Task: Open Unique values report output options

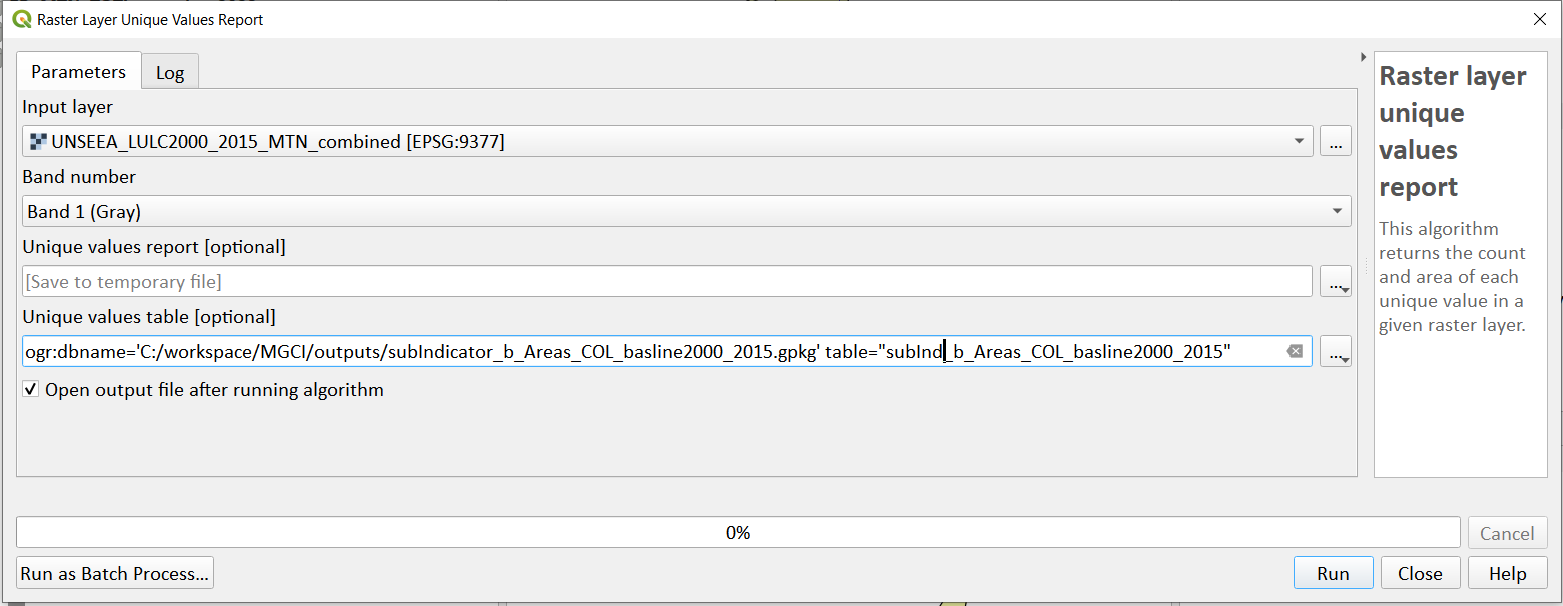Action: [x=1336, y=282]
